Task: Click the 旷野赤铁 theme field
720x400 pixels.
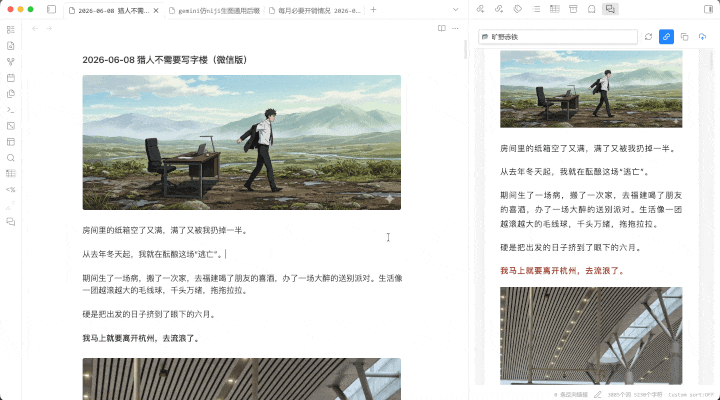Action: coord(558,37)
